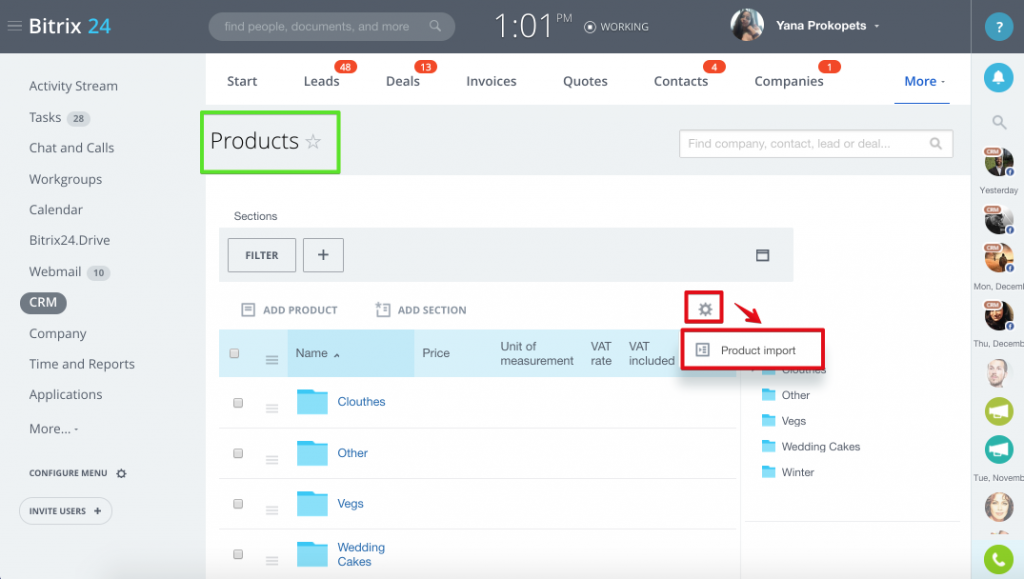Expand the user name dropdown arrow
Viewport: 1024px width, 579px height.
(x=876, y=27)
